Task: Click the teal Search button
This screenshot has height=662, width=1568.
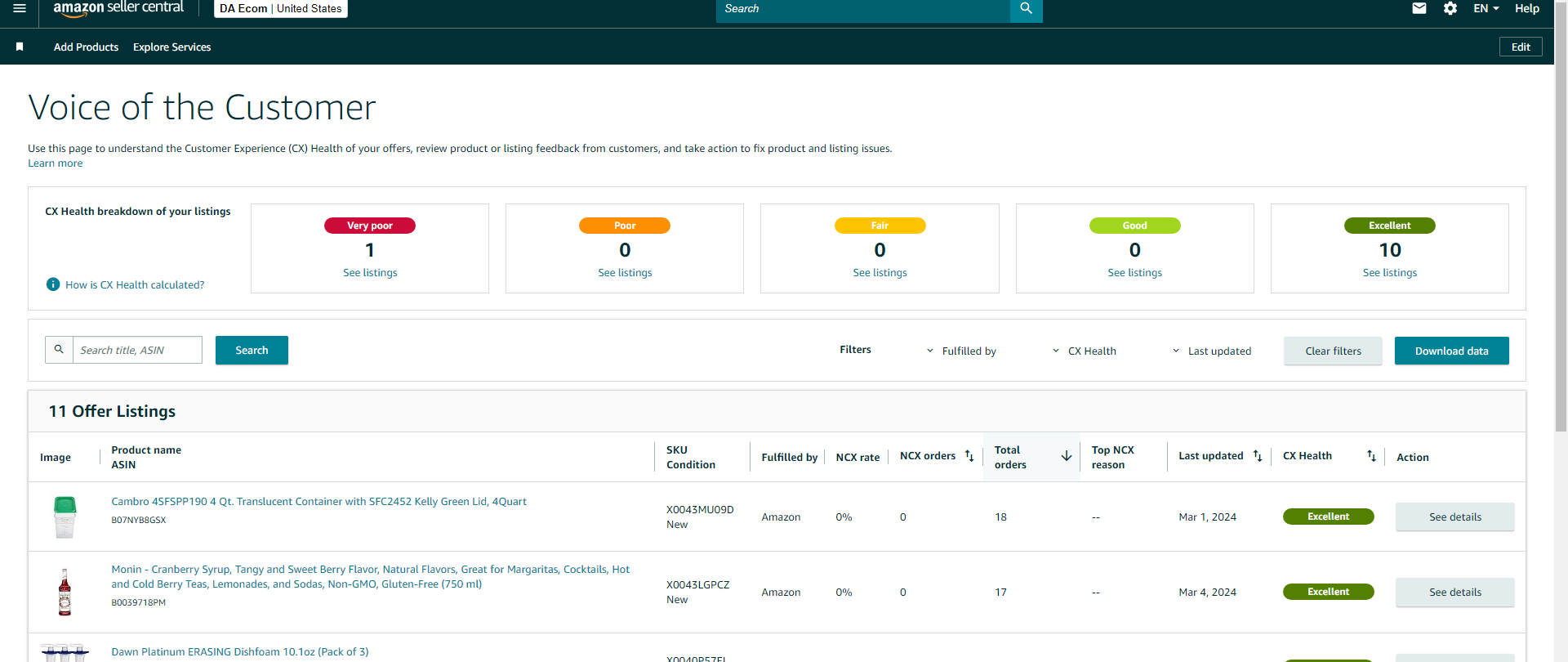Action: point(252,350)
